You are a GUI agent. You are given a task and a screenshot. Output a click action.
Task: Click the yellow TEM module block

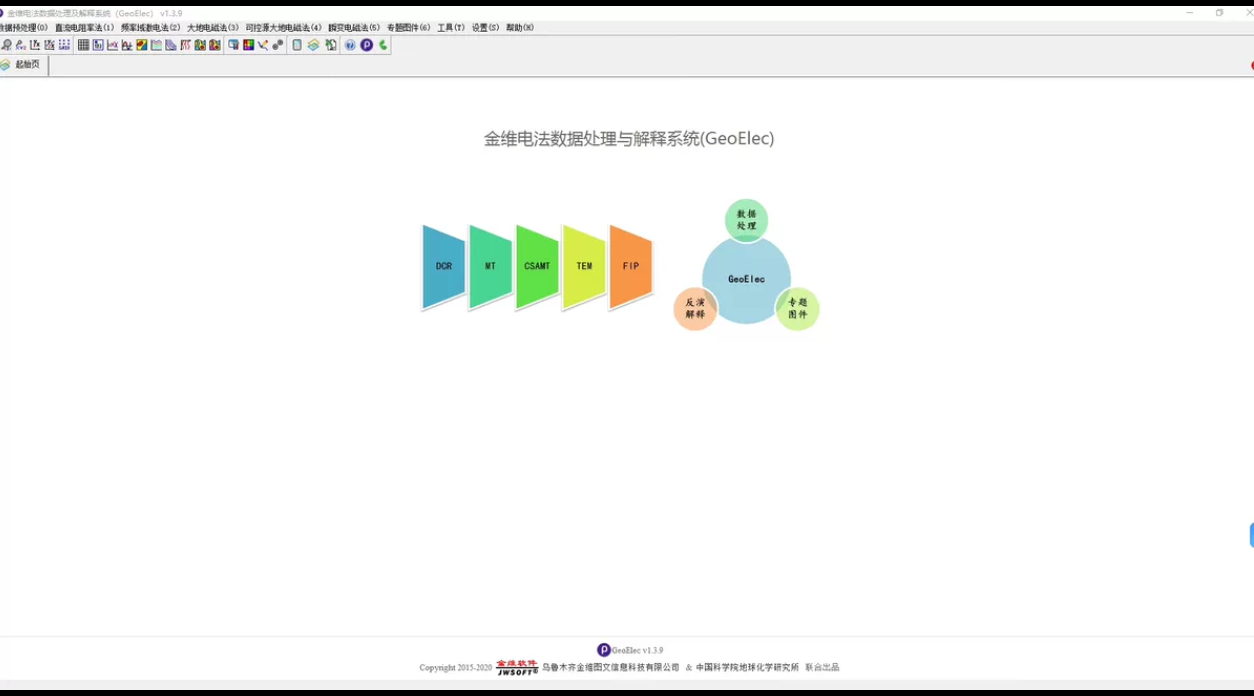[x=584, y=267]
